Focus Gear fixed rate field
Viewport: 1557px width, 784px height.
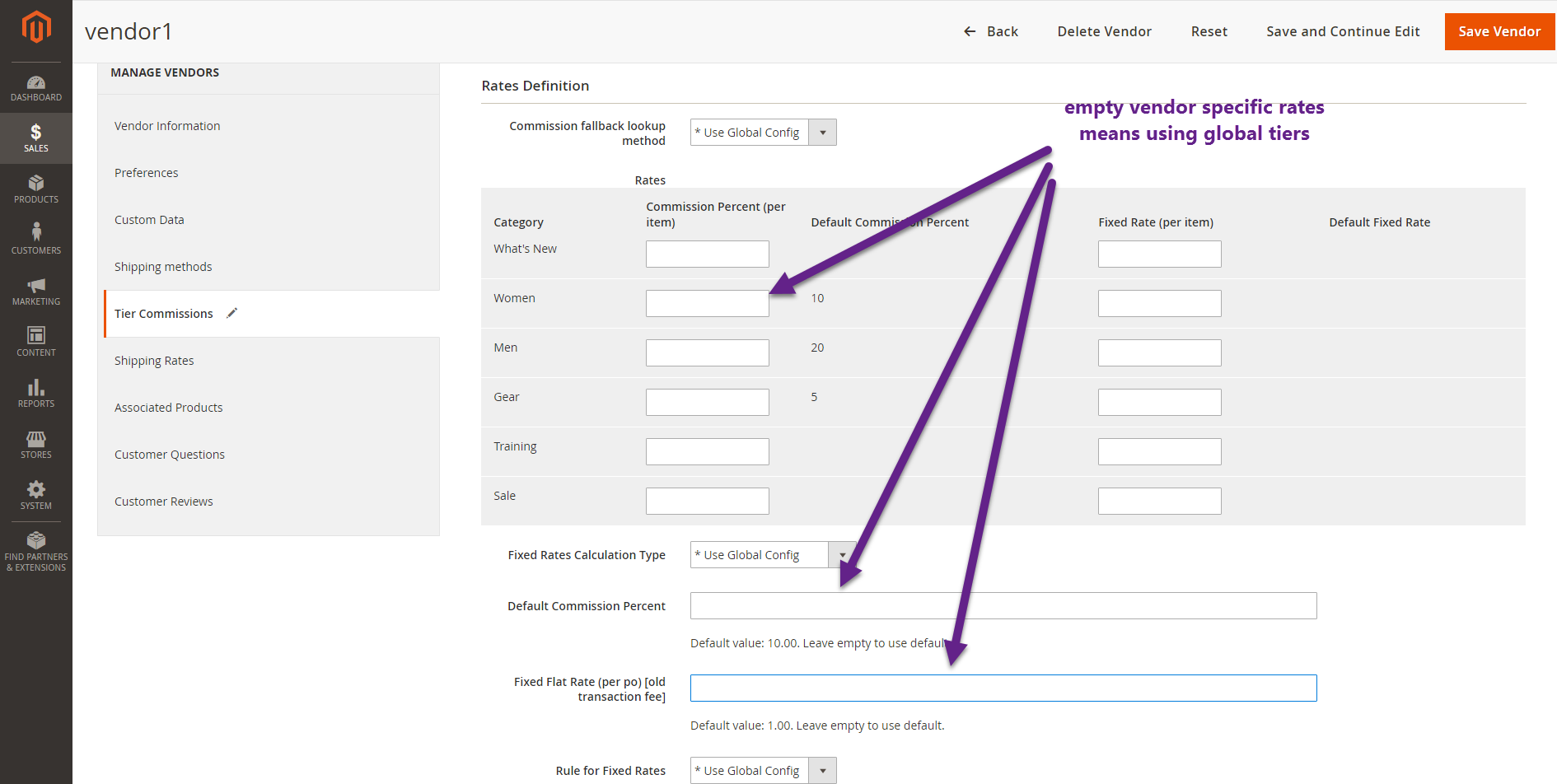click(x=1159, y=402)
